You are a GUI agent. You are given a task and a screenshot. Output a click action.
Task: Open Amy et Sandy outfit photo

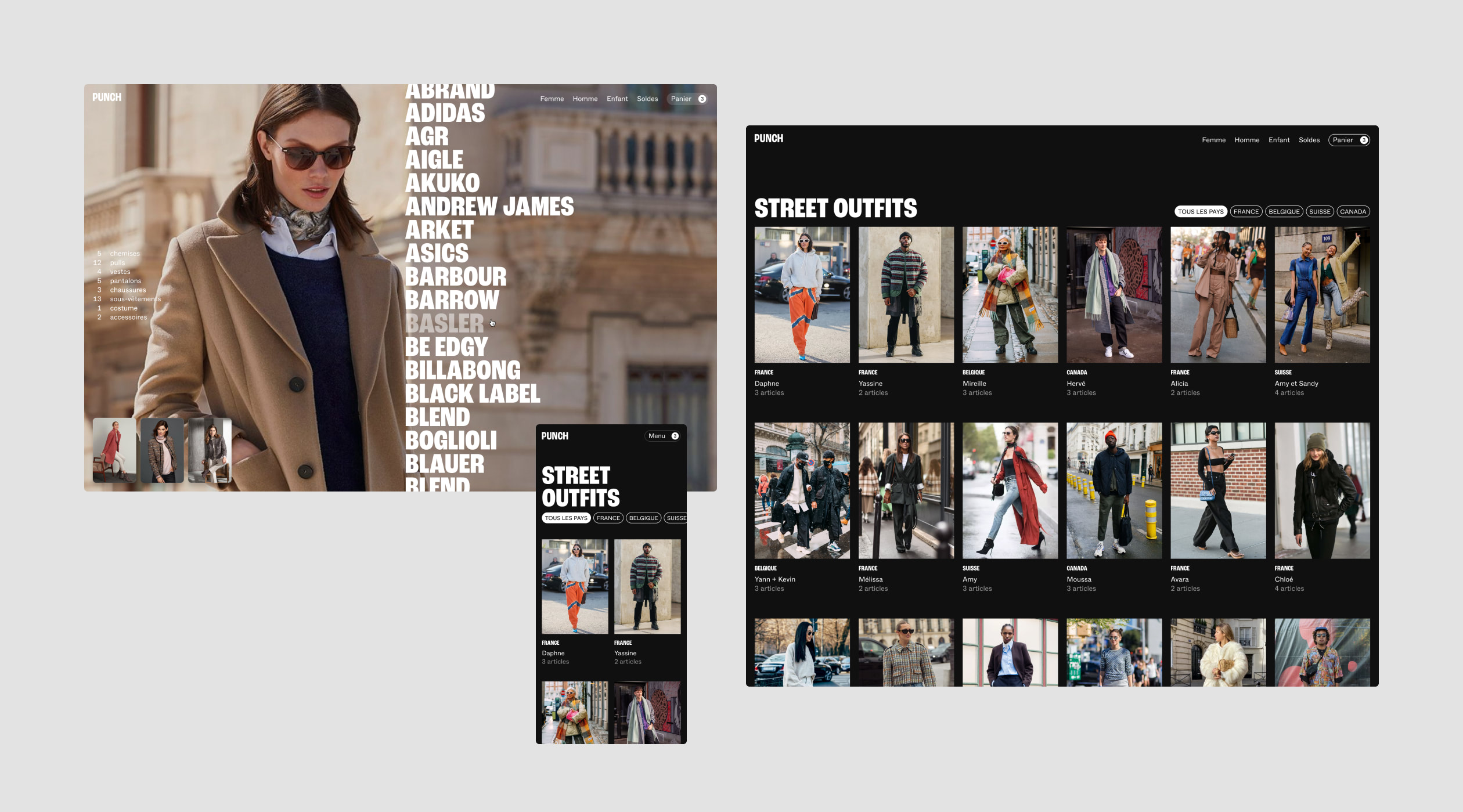click(x=1321, y=295)
